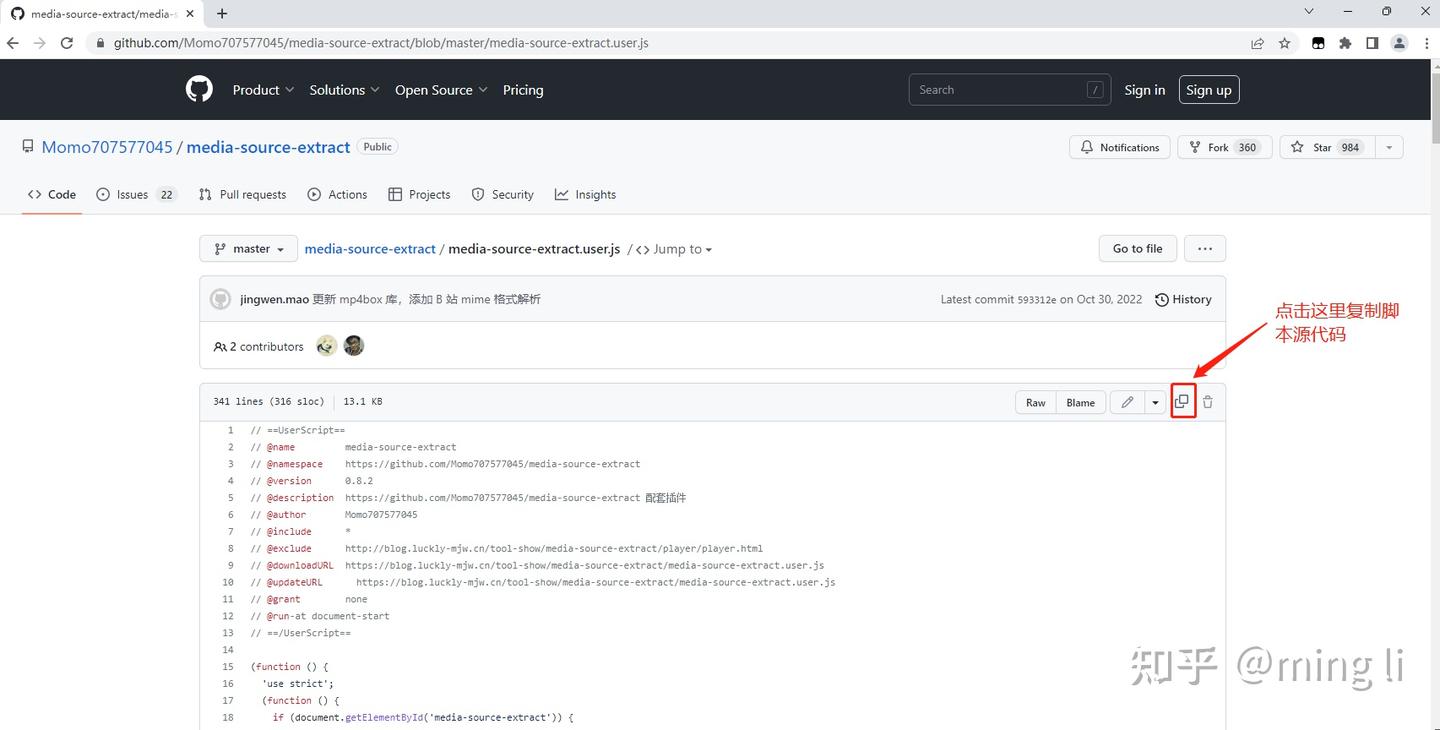Copy raw file contents icon

tap(1182, 402)
